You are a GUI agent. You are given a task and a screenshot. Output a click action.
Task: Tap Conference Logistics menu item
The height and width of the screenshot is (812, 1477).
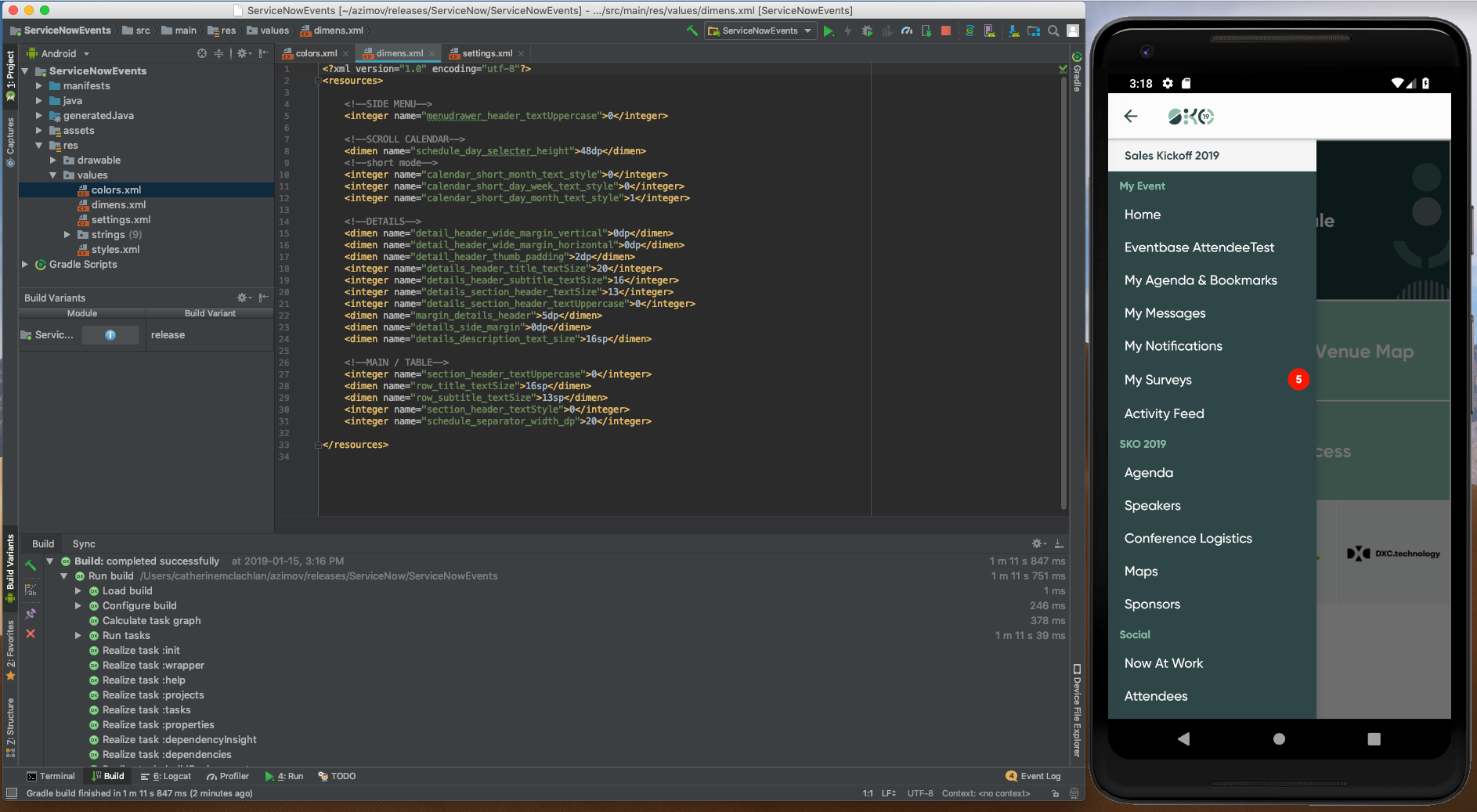(1212, 539)
